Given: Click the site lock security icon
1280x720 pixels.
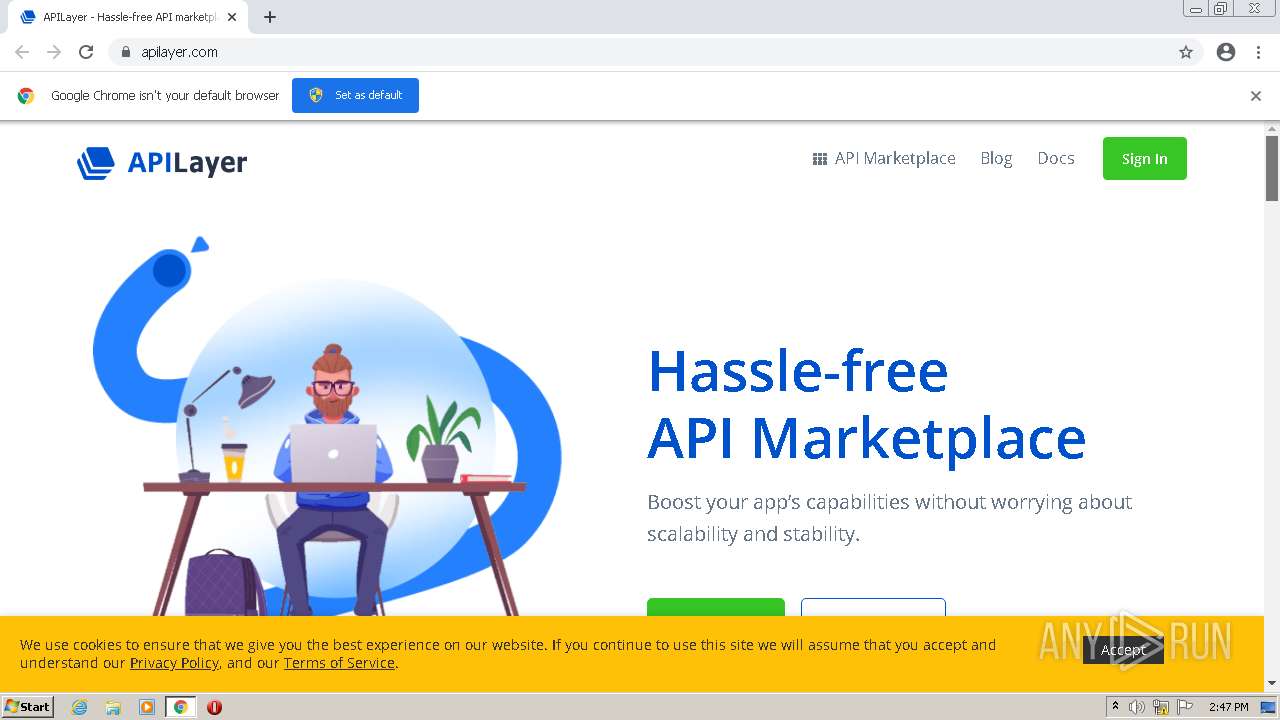Looking at the screenshot, I should [125, 52].
